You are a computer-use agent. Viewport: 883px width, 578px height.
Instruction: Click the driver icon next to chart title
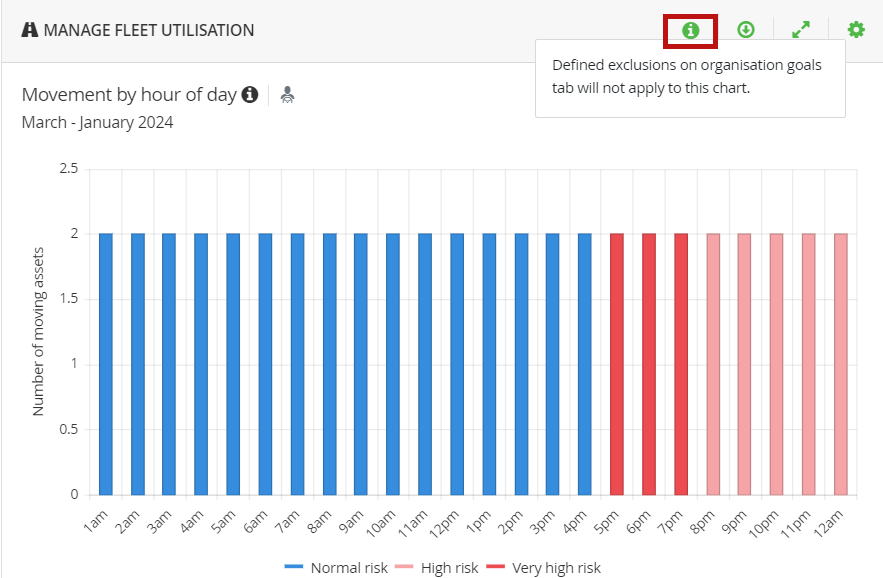[x=287, y=95]
